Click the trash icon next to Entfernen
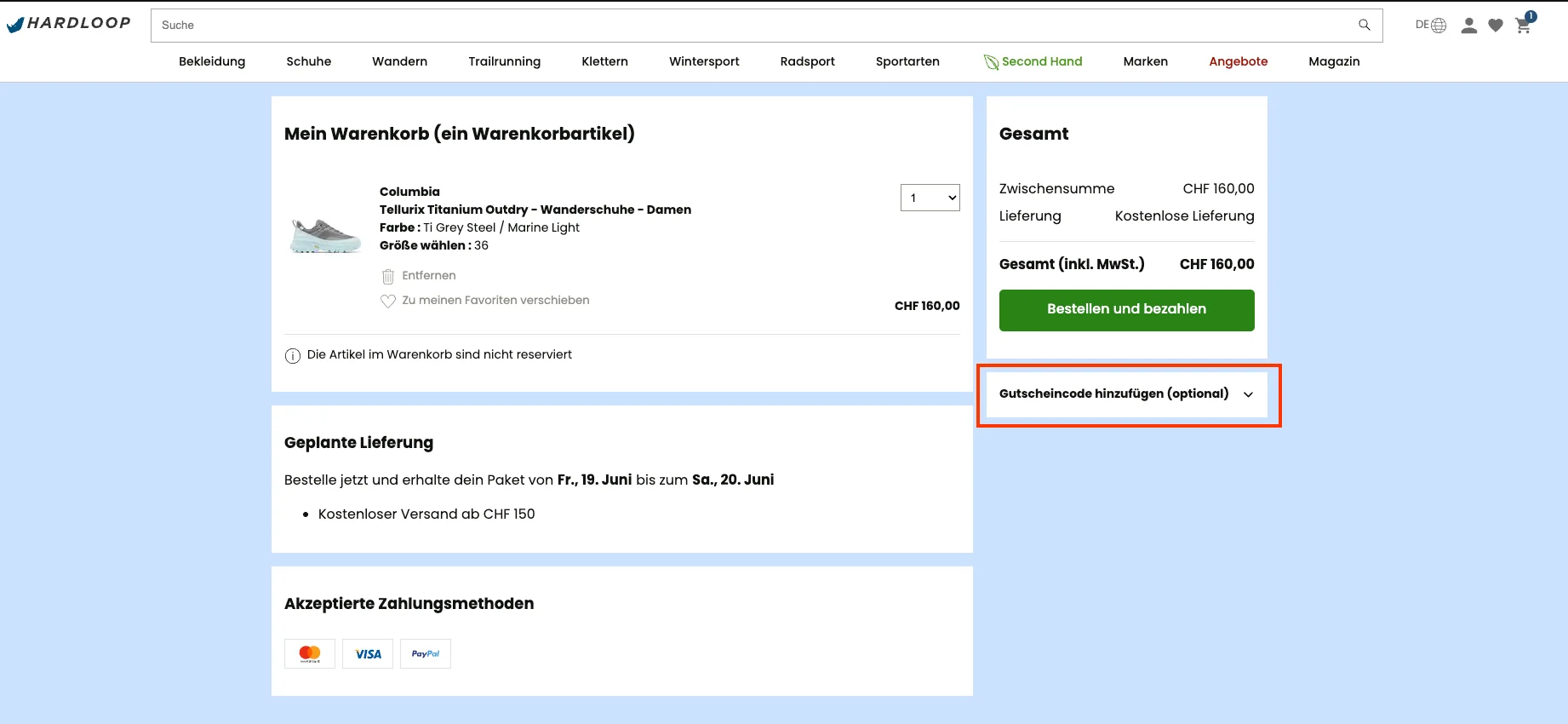1568x724 pixels. pos(388,276)
